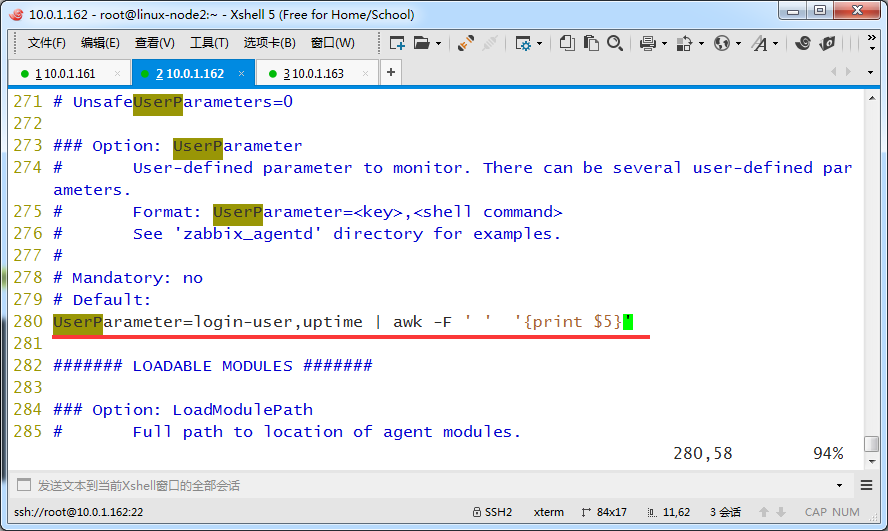888x531 pixels.
Task: Click the LOADABLE MODULES heading line
Action: point(213,366)
